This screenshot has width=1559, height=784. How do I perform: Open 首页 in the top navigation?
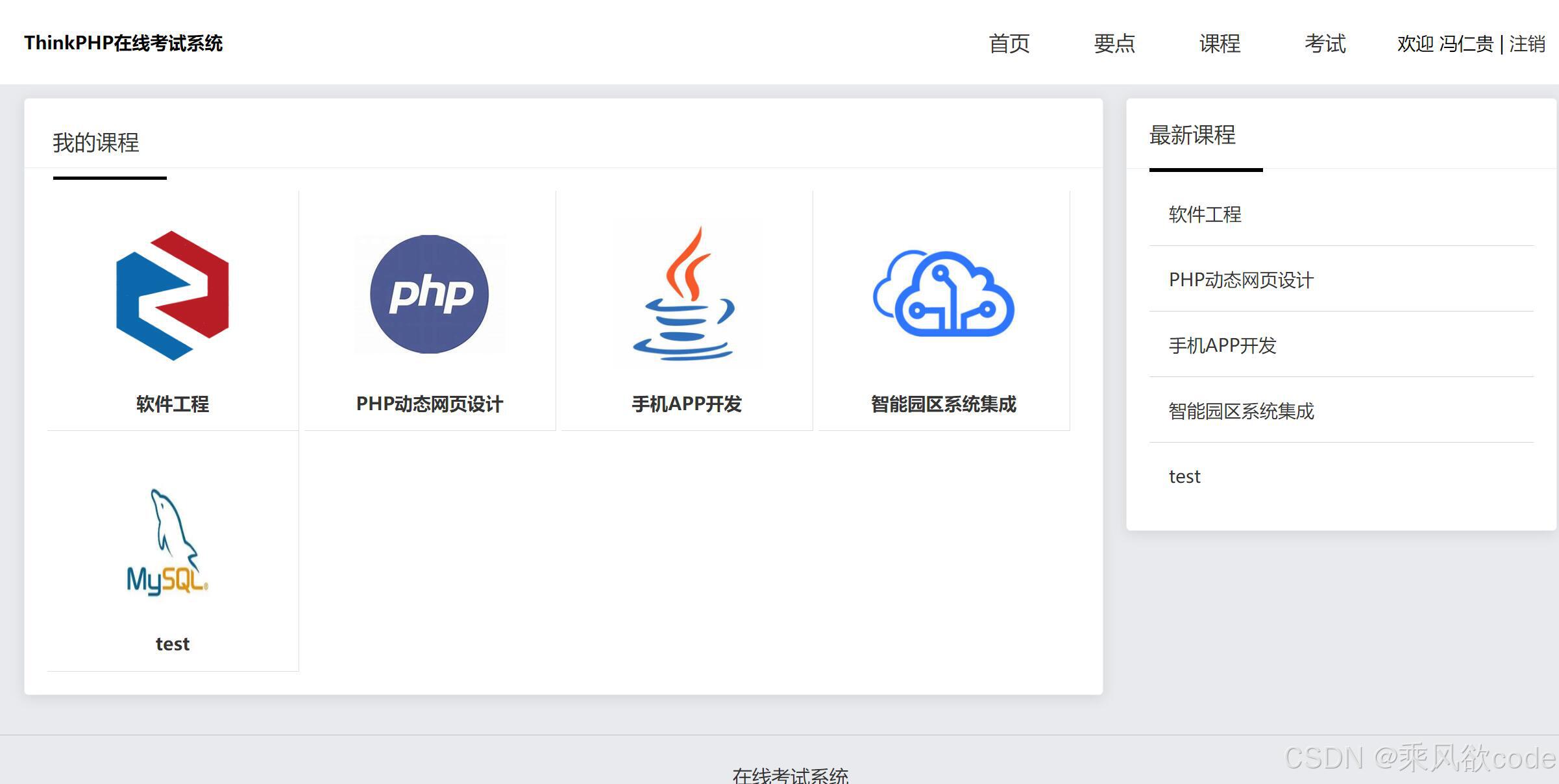1009,43
